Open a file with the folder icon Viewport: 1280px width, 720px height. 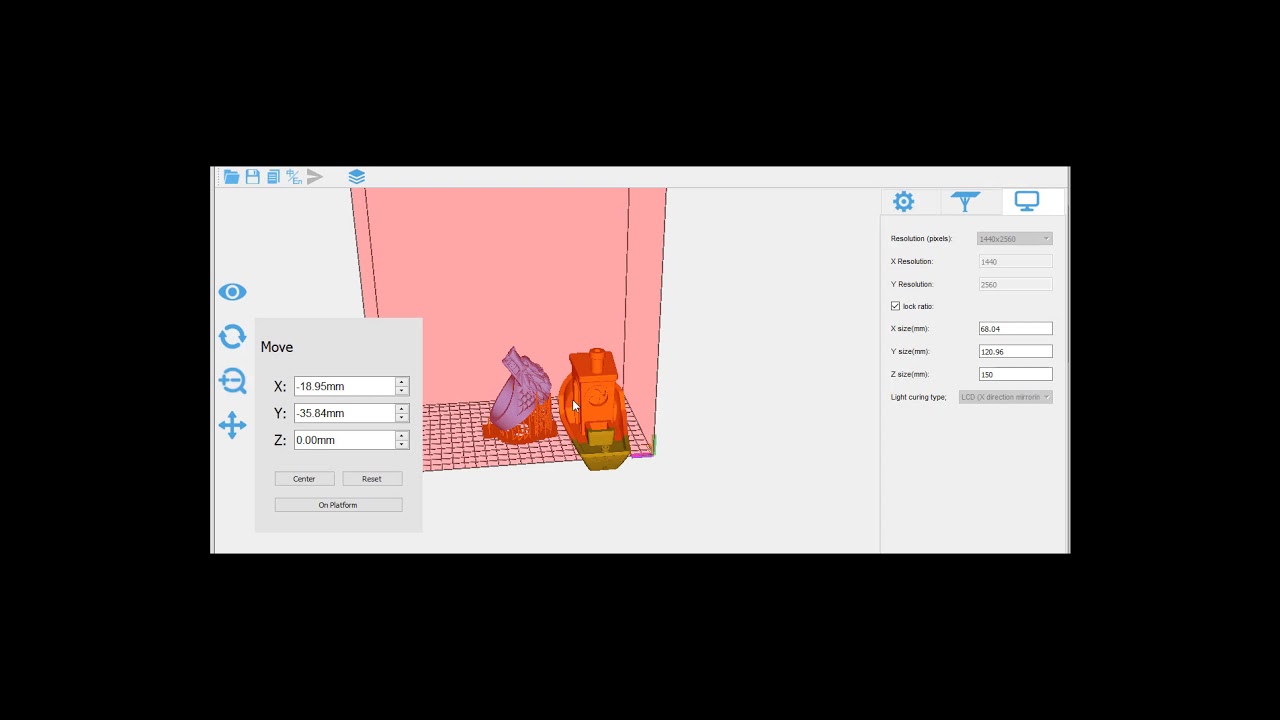(x=231, y=177)
